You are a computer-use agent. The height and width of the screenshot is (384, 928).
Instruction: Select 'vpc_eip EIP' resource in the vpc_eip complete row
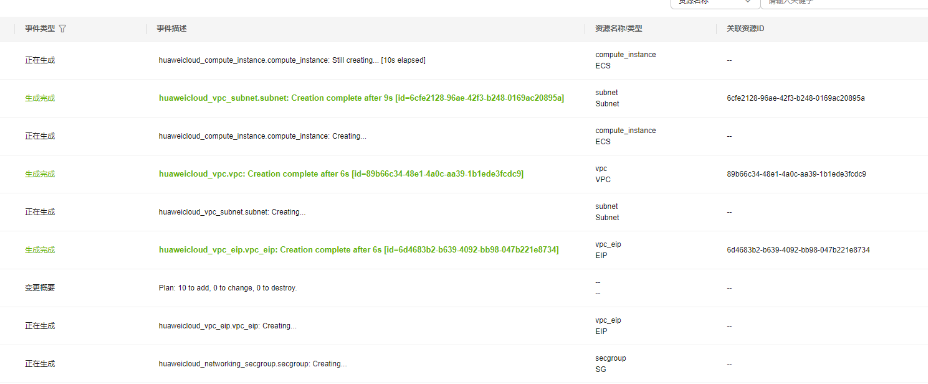click(x=608, y=250)
